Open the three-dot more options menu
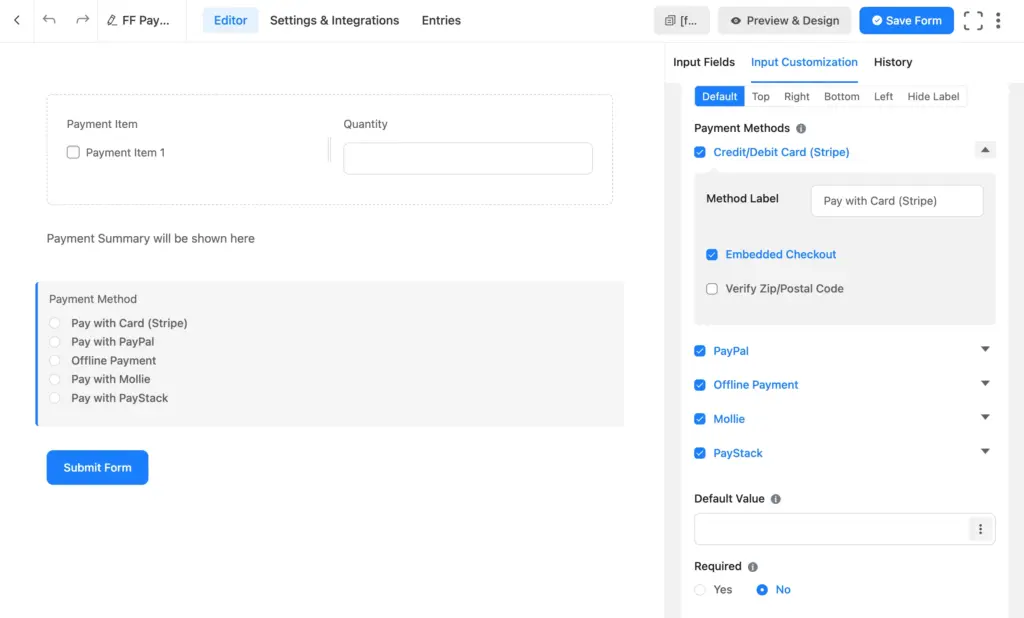Screen dimensions: 1024x618 pyautogui.click(x=998, y=21)
